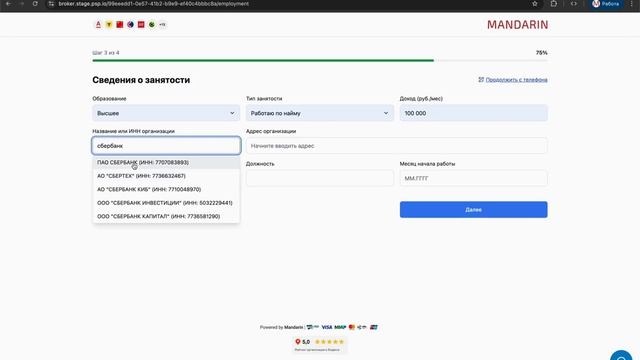The width and height of the screenshot is (640, 360).
Task: Select suggestion АО "СБЕРБАНК КИБ"
Action: [x=166, y=189]
